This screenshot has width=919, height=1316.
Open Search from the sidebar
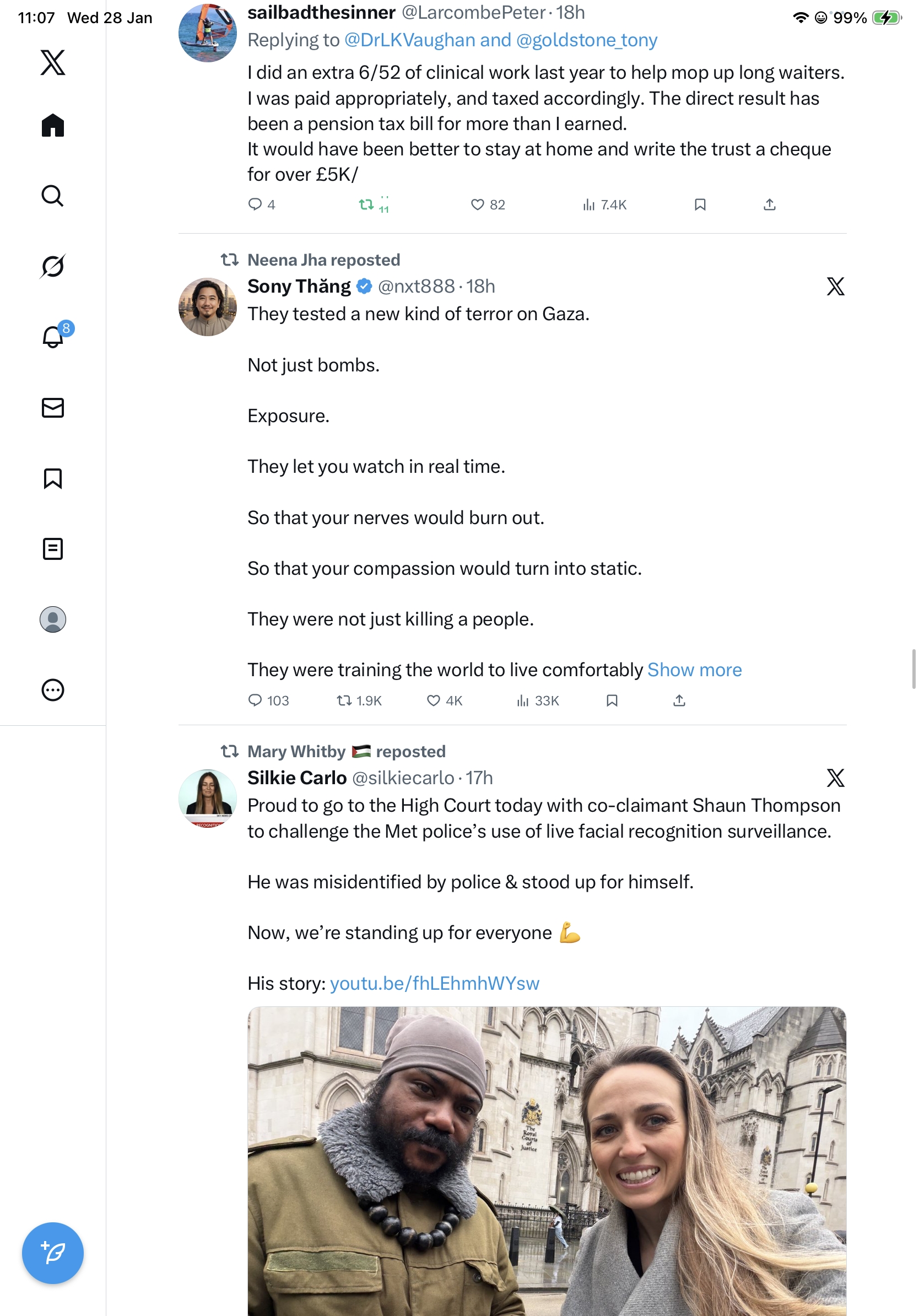(x=53, y=196)
